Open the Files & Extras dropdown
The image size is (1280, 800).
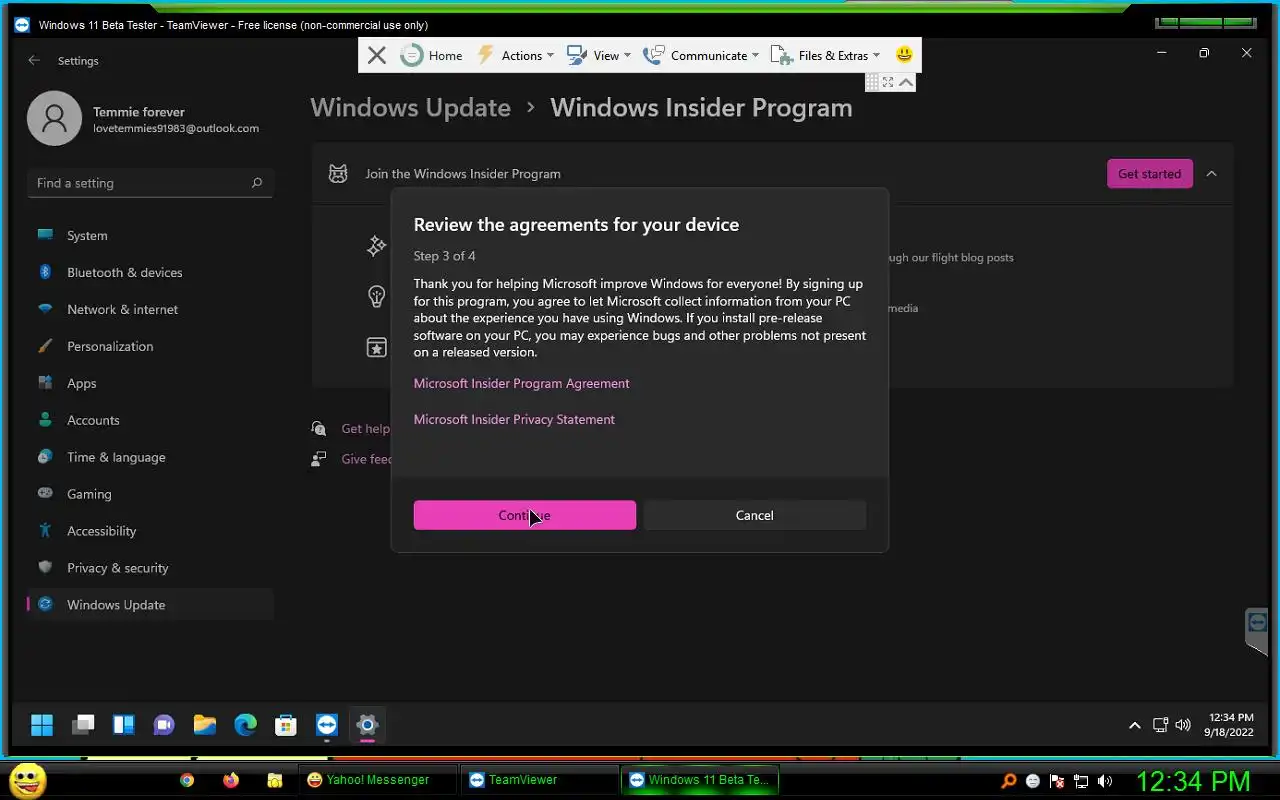click(826, 55)
